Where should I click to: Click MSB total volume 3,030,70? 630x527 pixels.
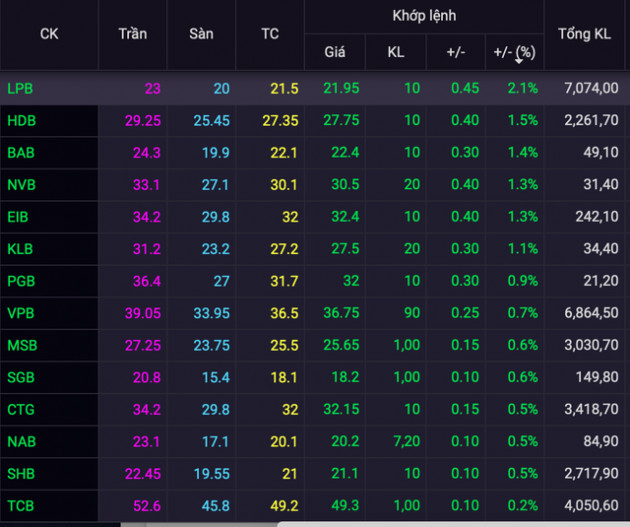(591, 345)
